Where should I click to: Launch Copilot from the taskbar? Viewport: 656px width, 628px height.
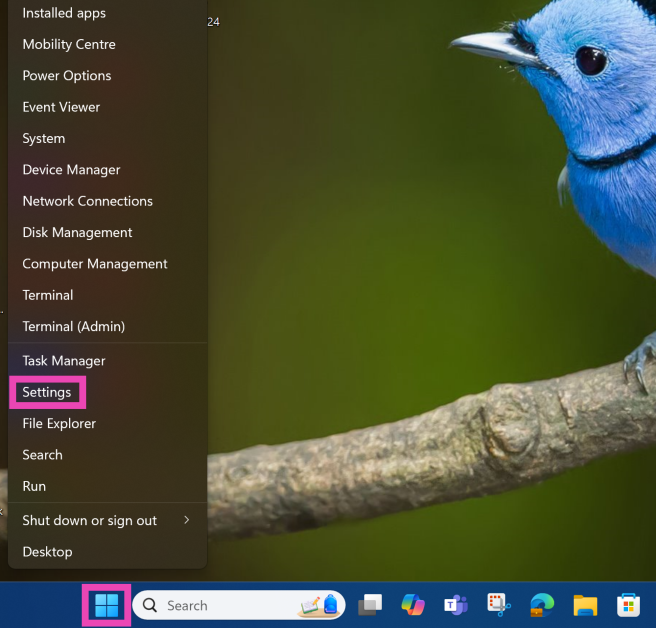coord(413,605)
